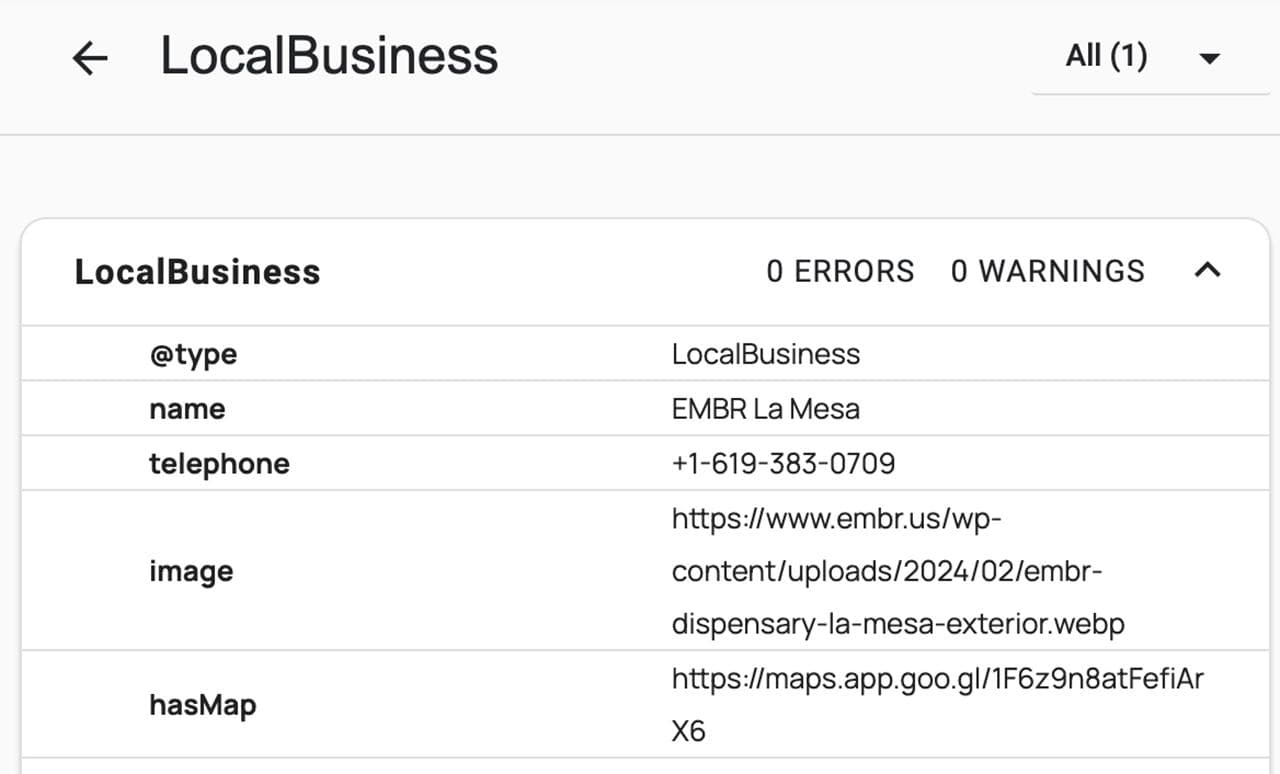Click the back arrow icon
The image size is (1280, 774).
click(90, 58)
